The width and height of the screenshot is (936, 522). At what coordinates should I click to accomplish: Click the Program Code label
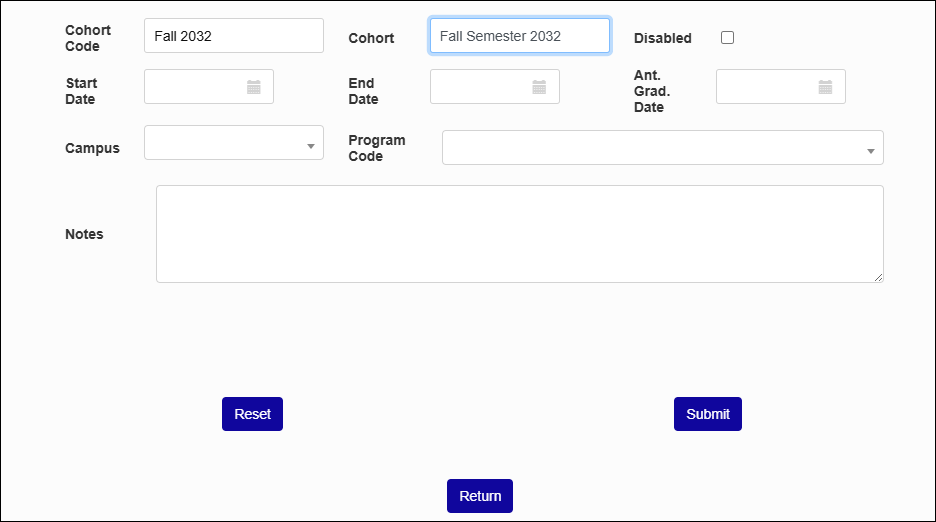377,148
